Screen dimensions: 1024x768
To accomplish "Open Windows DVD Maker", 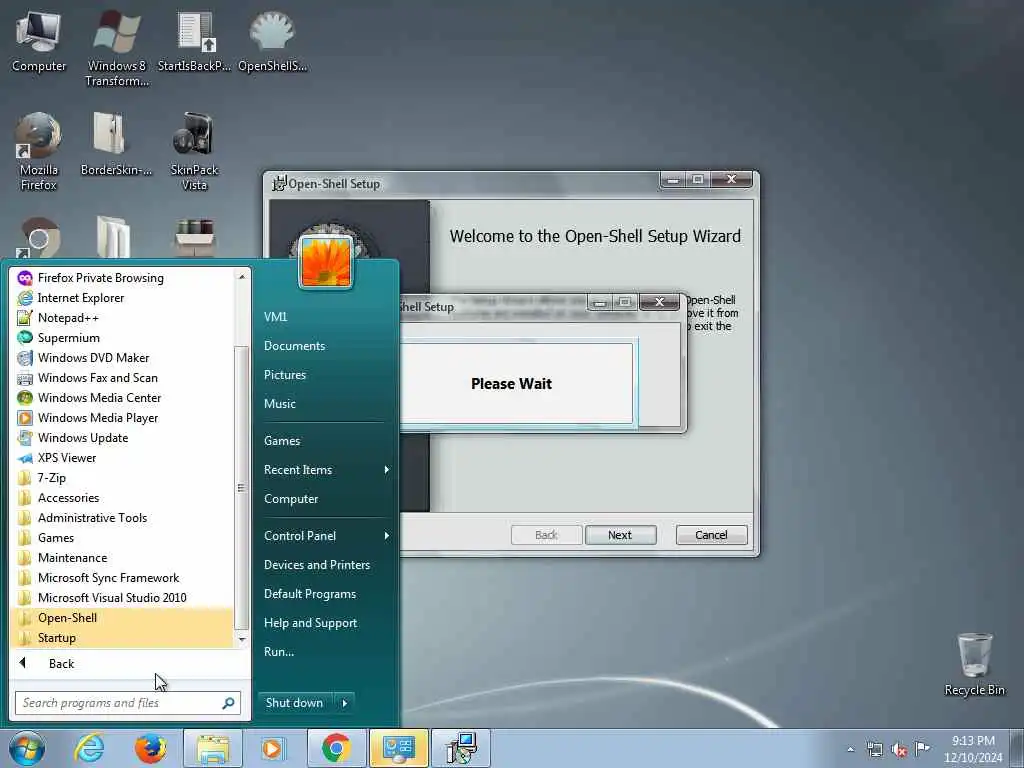I will pyautogui.click(x=122, y=358).
